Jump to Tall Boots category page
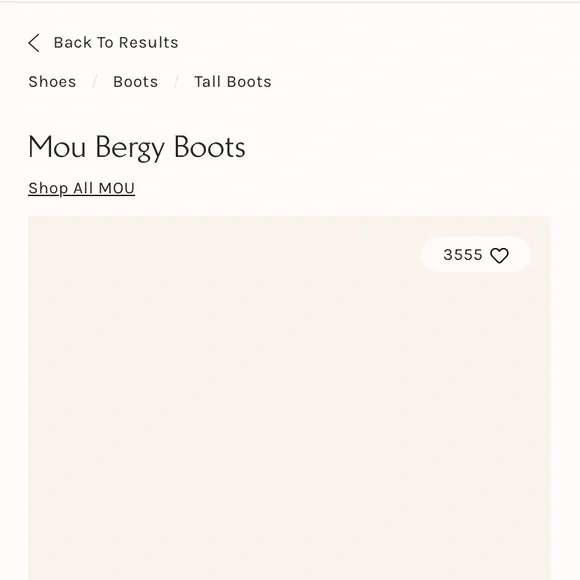Screen dimensions: 580x580 [x=233, y=82]
